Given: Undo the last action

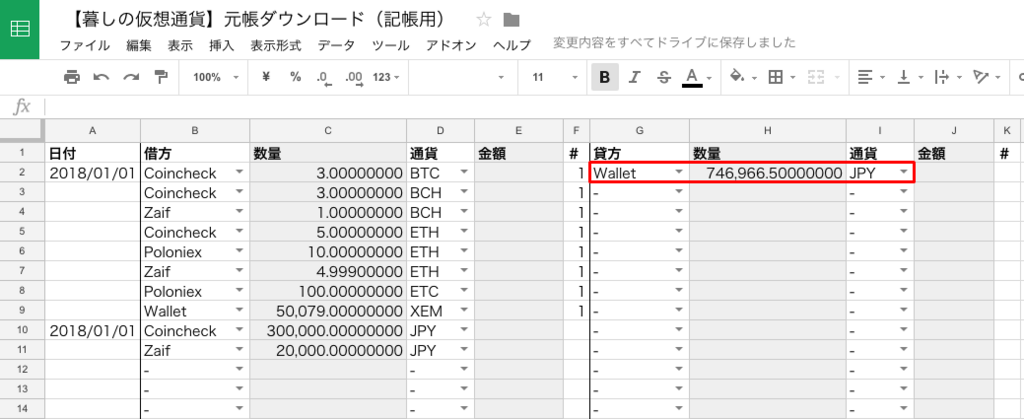Looking at the screenshot, I should pyautogui.click(x=101, y=77).
